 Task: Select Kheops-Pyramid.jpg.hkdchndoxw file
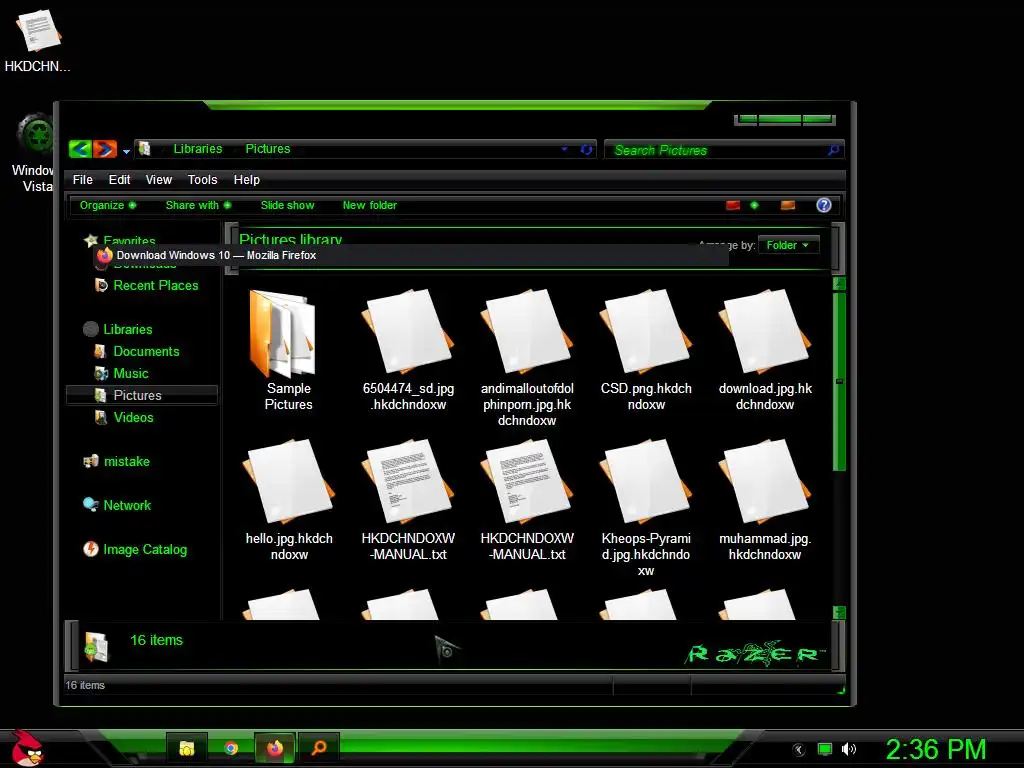coord(646,509)
